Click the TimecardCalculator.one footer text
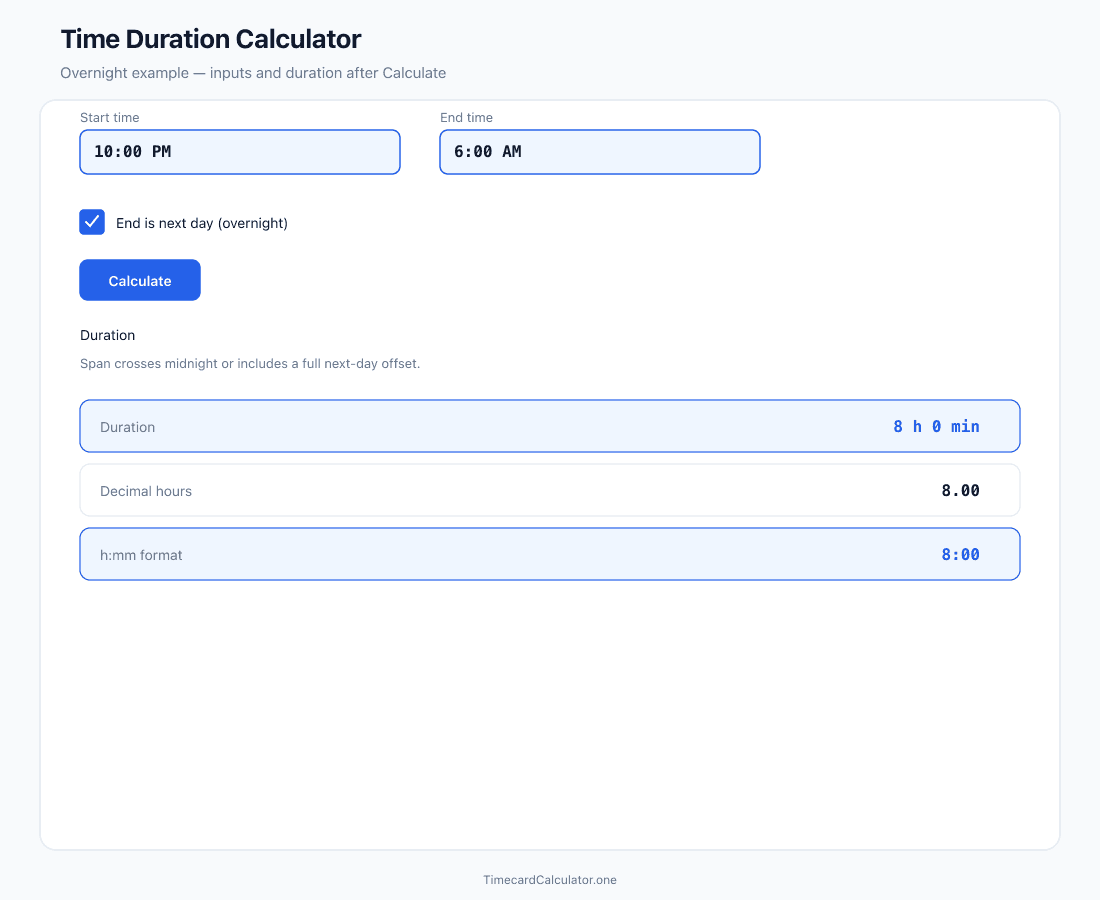The image size is (1100, 900). point(550,880)
